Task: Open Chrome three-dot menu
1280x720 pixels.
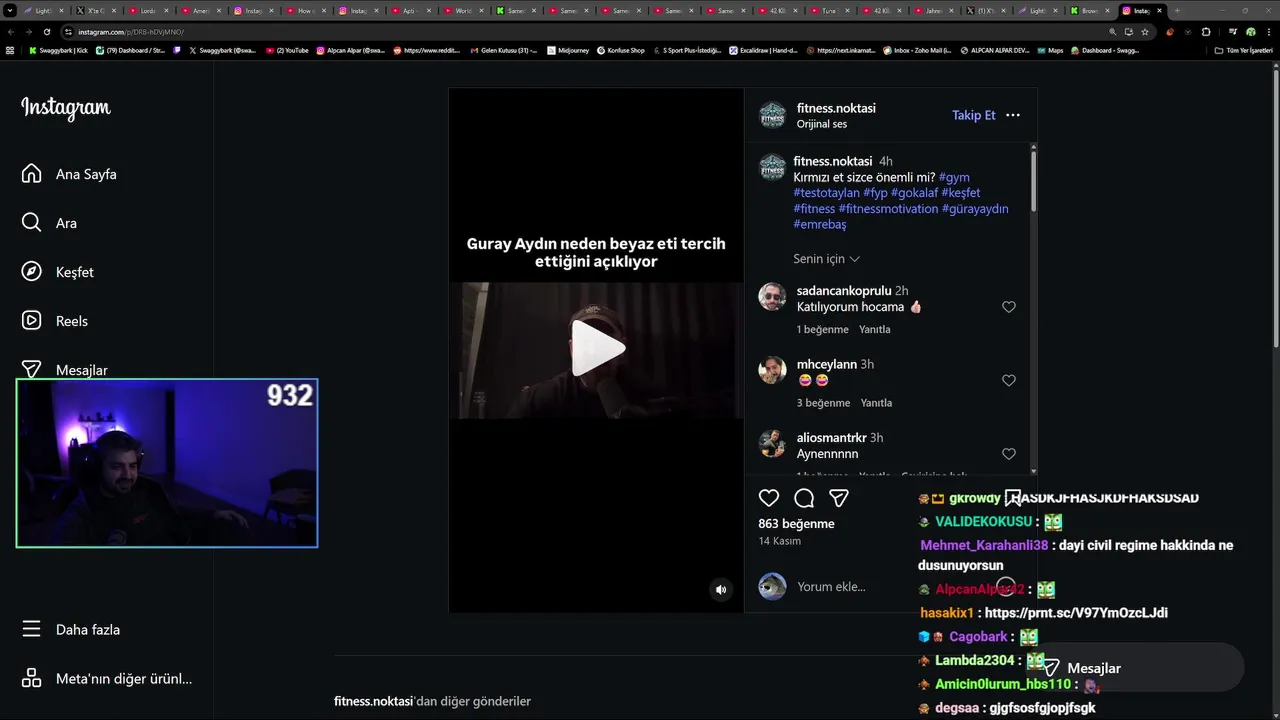Action: [1268, 32]
